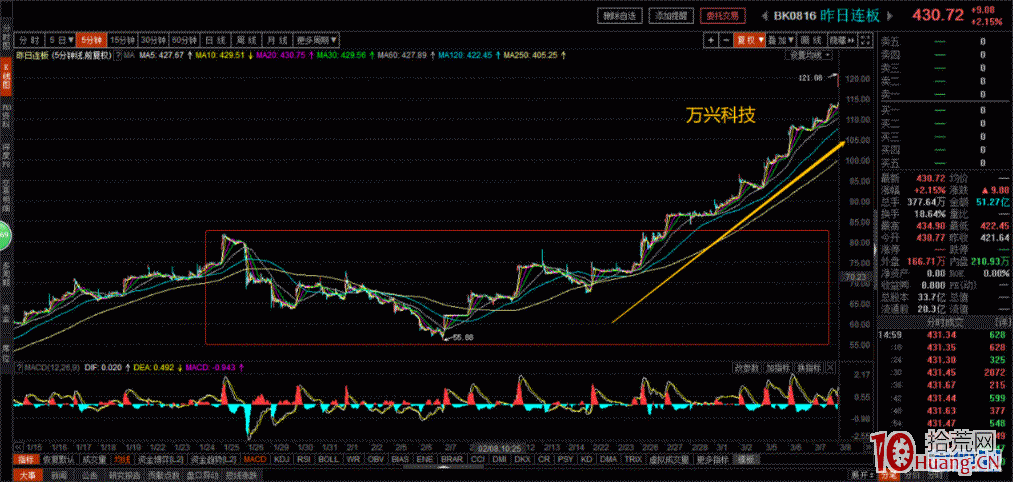Viewport: 1013px width, 482px height.
Task: Toggle BIAS indicator
Action: pos(400,459)
